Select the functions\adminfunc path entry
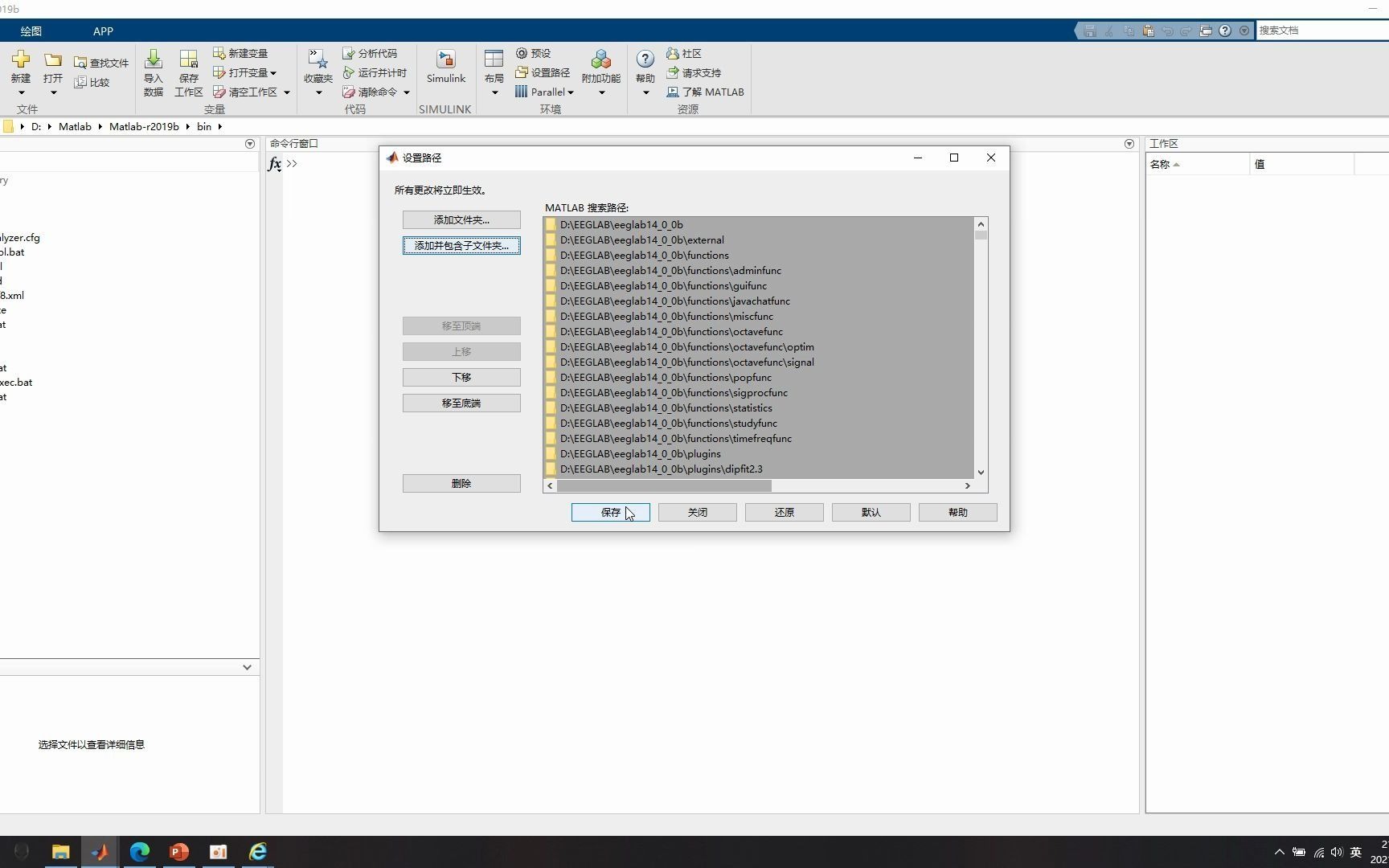Viewport: 1389px width, 868px height. 759,271
